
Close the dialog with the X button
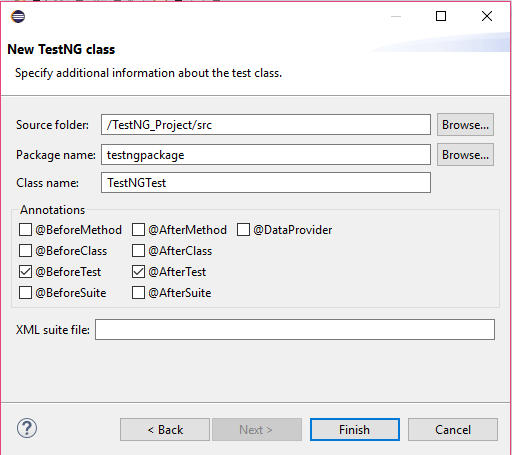tap(487, 16)
